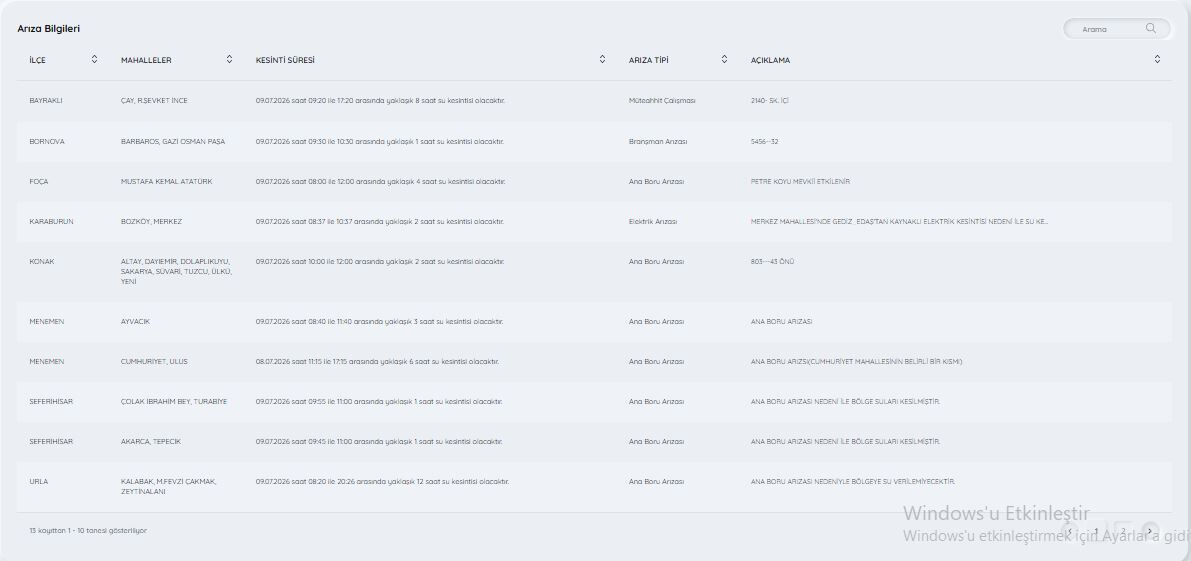Go to next page arrow

tap(1149, 531)
